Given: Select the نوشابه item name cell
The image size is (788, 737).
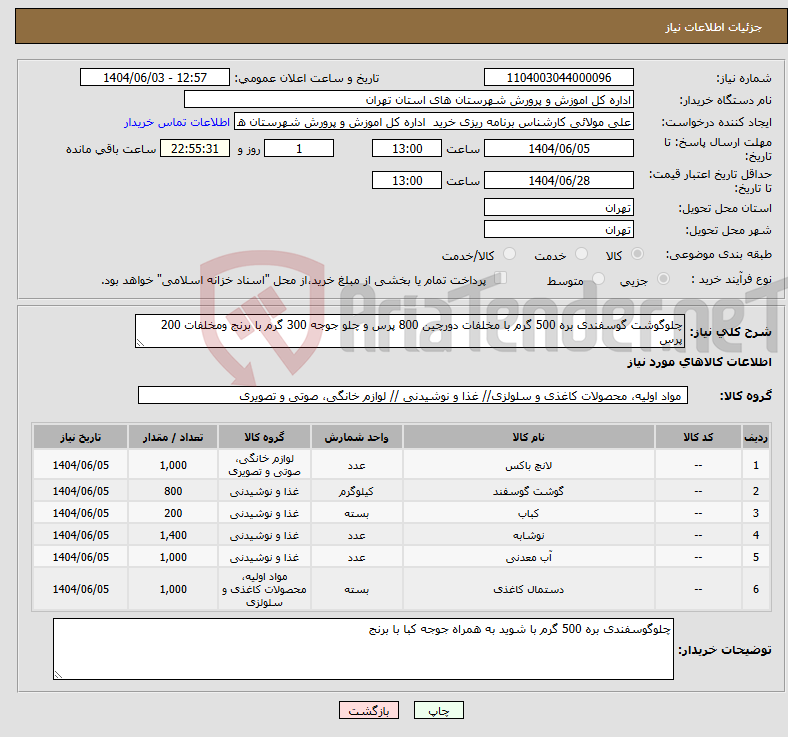Looking at the screenshot, I should tap(529, 536).
